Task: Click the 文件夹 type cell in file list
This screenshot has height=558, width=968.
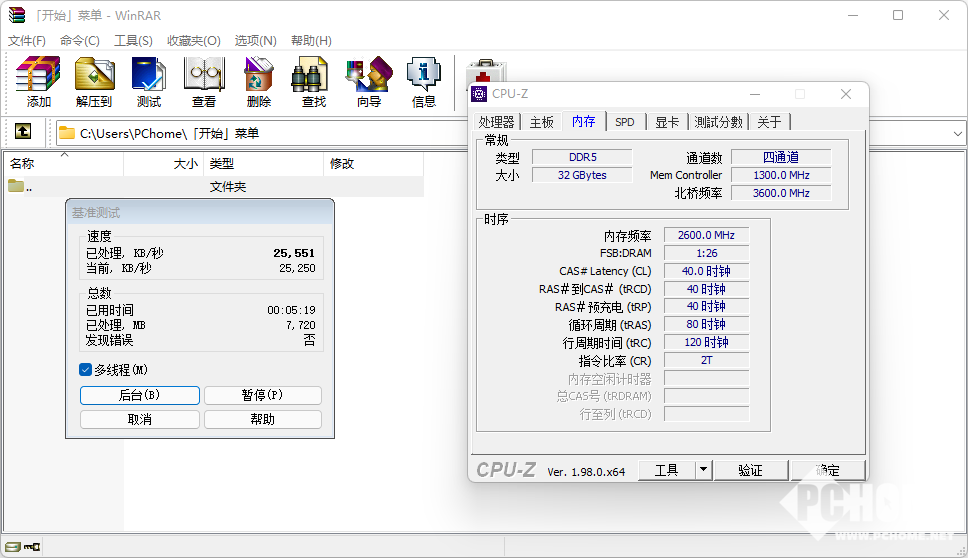Action: 227,186
